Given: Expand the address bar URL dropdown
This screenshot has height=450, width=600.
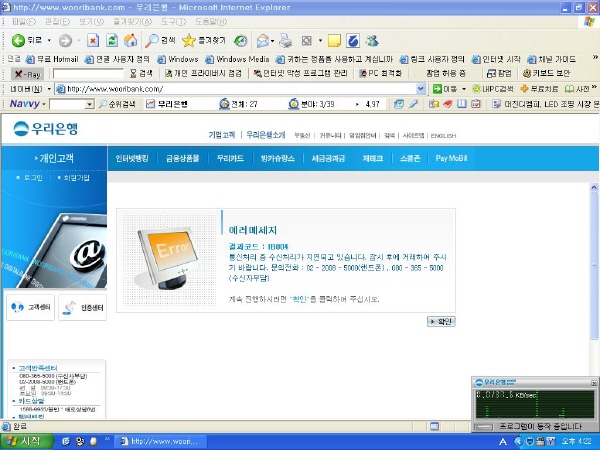Looking at the screenshot, I should coord(421,89).
